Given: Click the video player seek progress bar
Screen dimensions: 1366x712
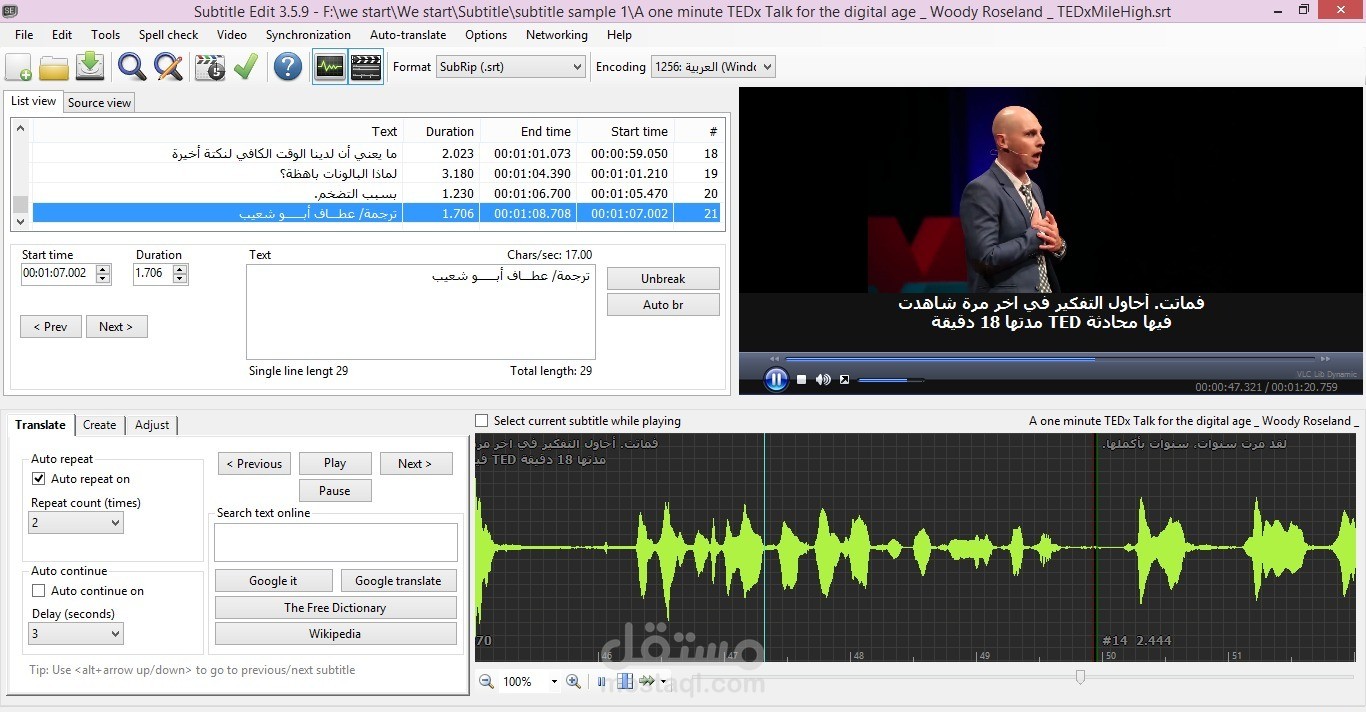Looking at the screenshot, I should (1050, 358).
